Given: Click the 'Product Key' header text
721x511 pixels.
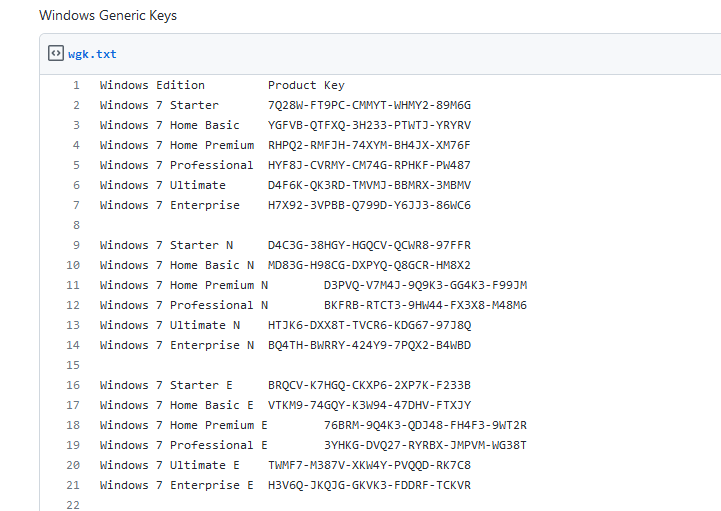Looking at the screenshot, I should point(306,85).
